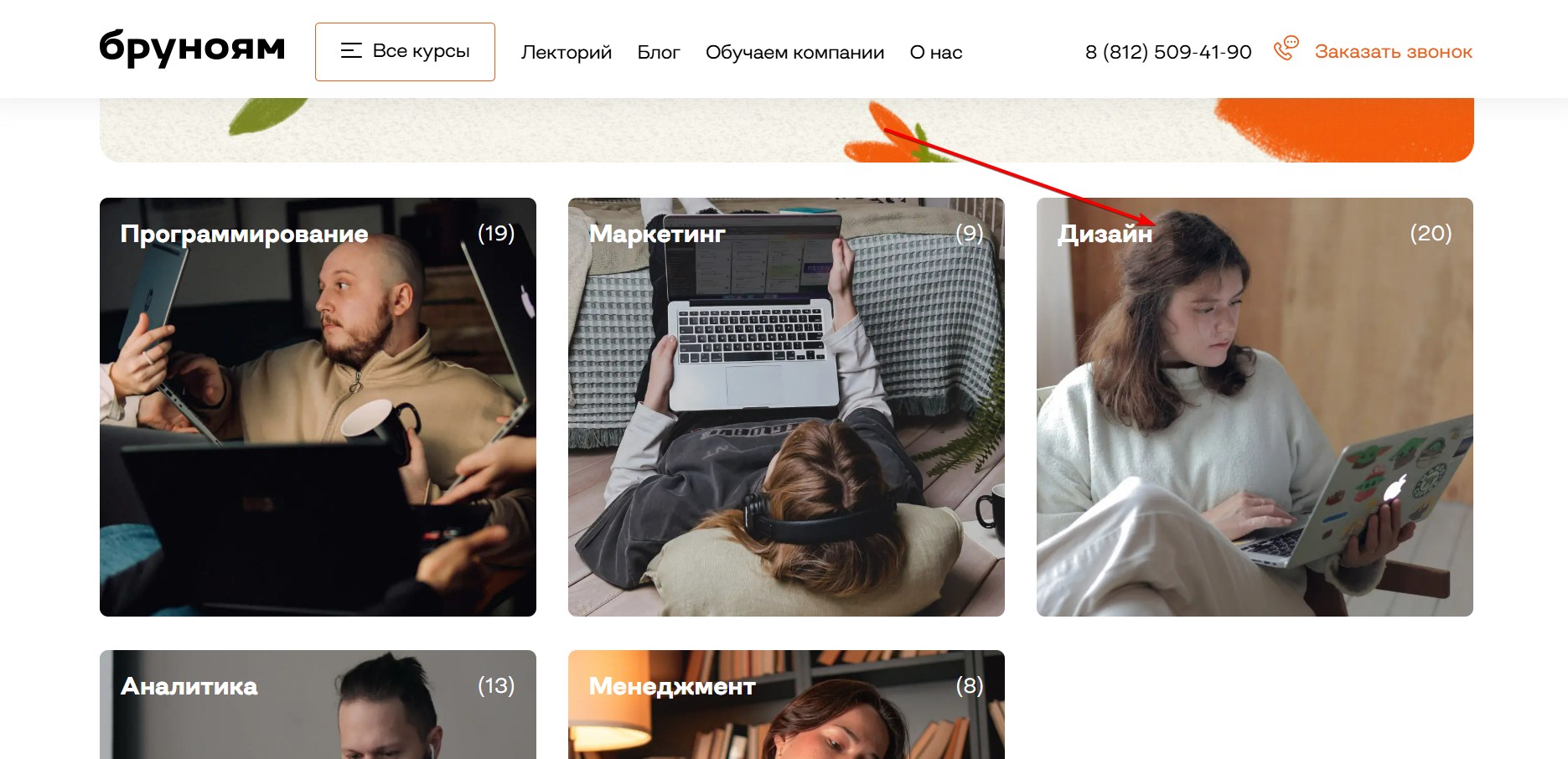The height and width of the screenshot is (759, 1568).
Task: Open the Программирование course category card
Action: 318,407
